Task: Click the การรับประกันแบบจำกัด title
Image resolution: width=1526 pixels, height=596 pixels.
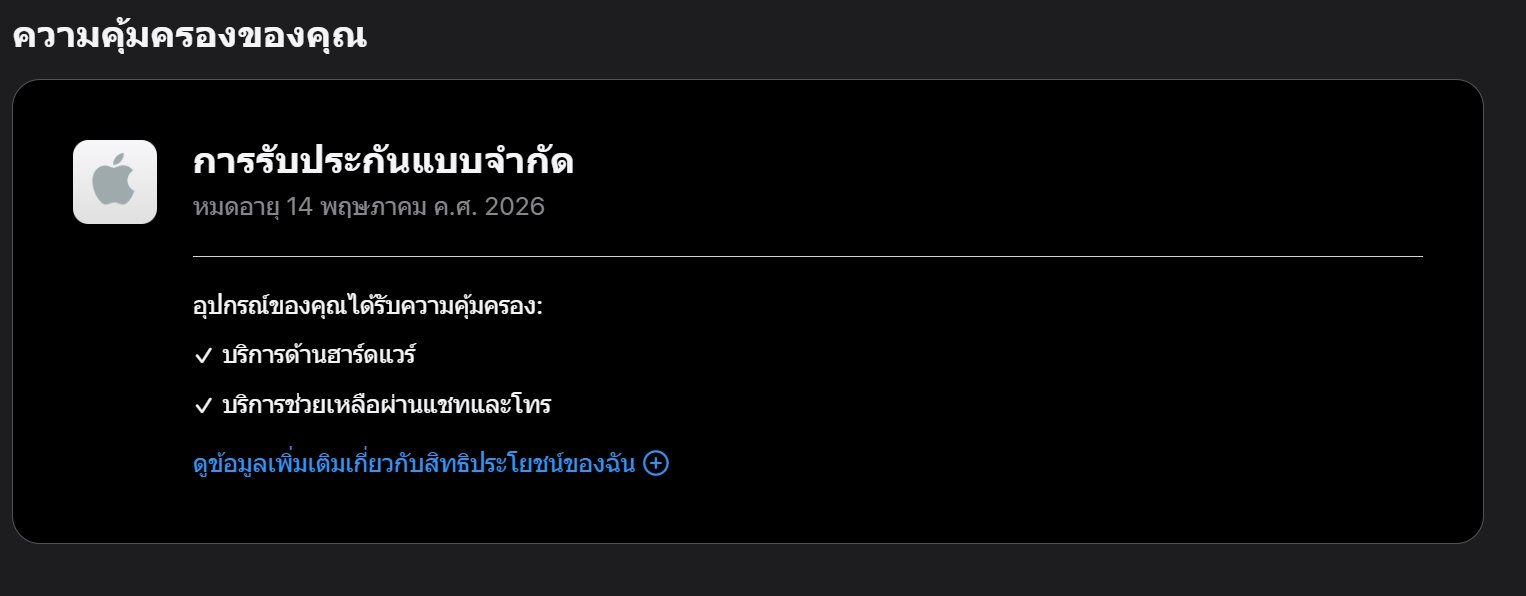Action: pyautogui.click(x=383, y=161)
